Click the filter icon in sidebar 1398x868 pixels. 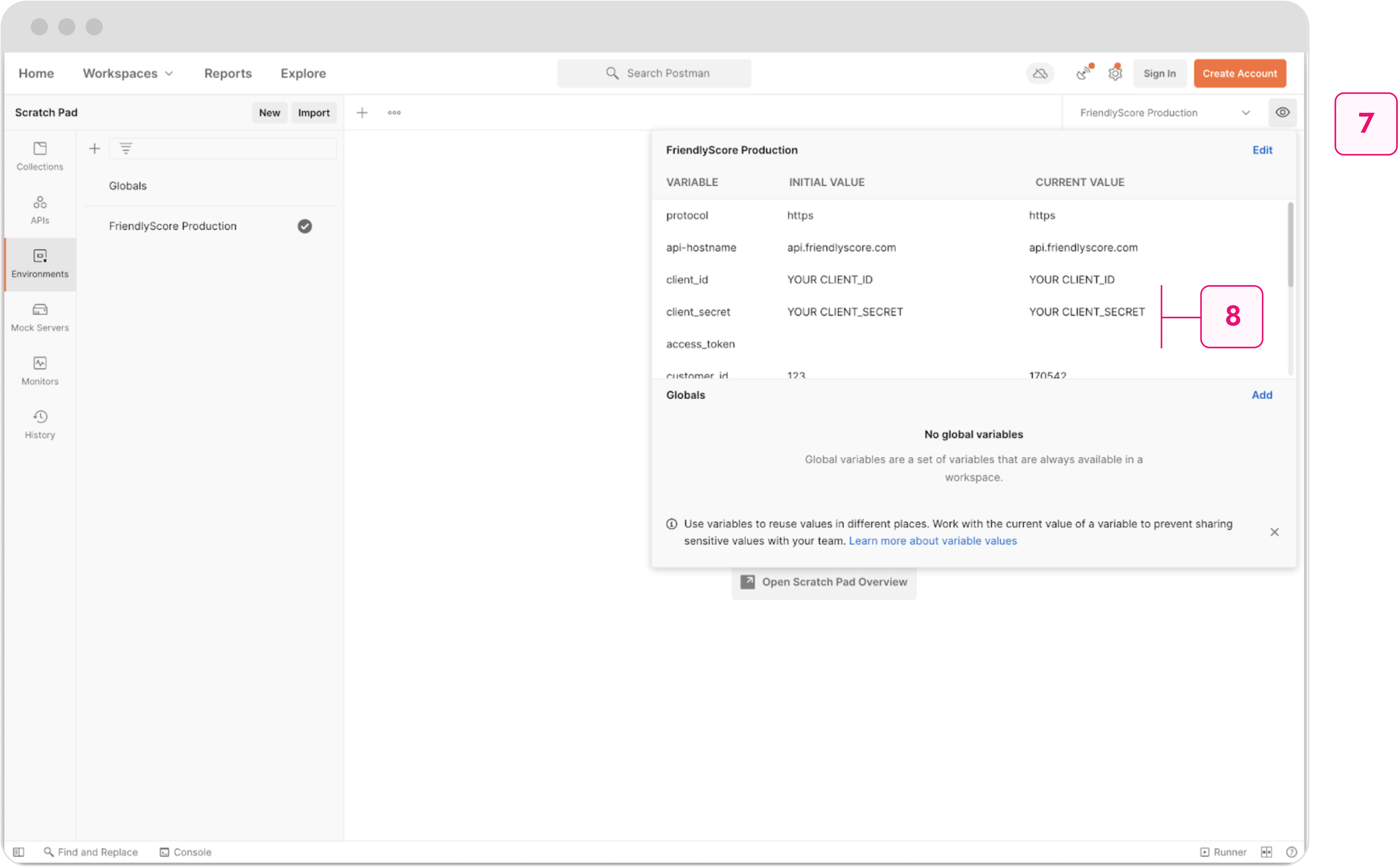coord(126,149)
